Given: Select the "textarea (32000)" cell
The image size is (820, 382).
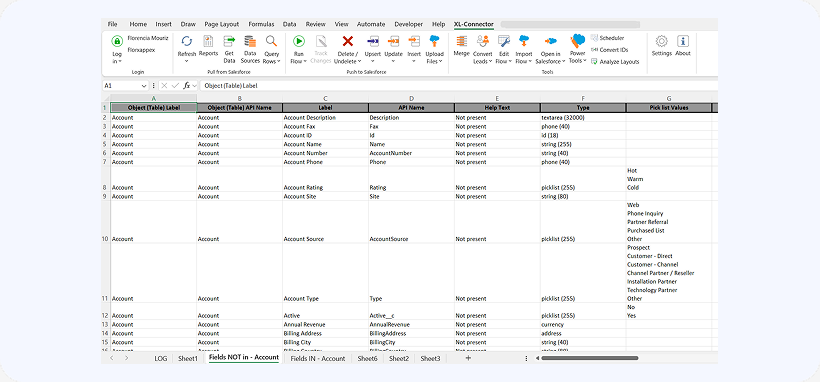Looking at the screenshot, I should point(583,118).
